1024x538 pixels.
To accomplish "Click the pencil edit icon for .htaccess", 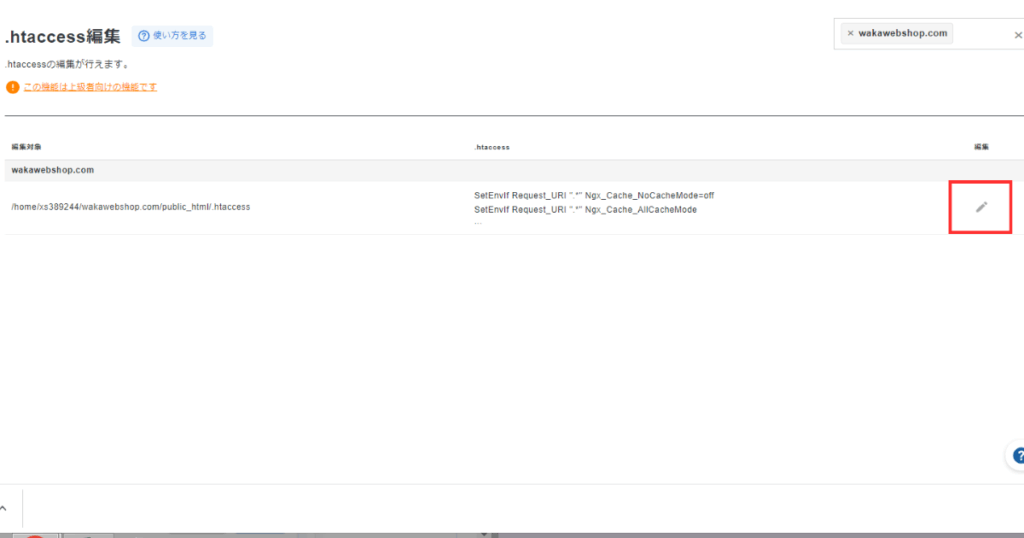I will tap(981, 207).
